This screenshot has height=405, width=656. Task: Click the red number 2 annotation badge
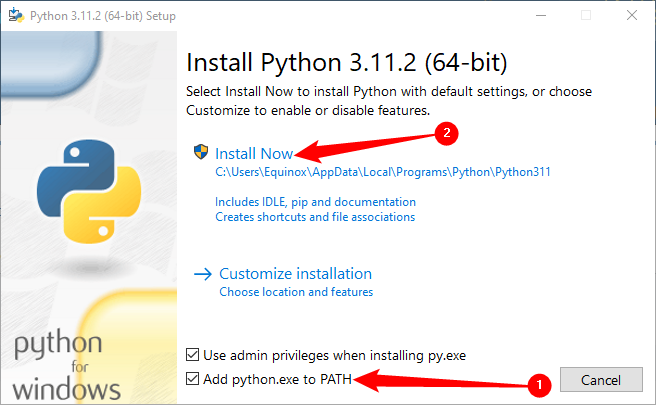[x=449, y=131]
